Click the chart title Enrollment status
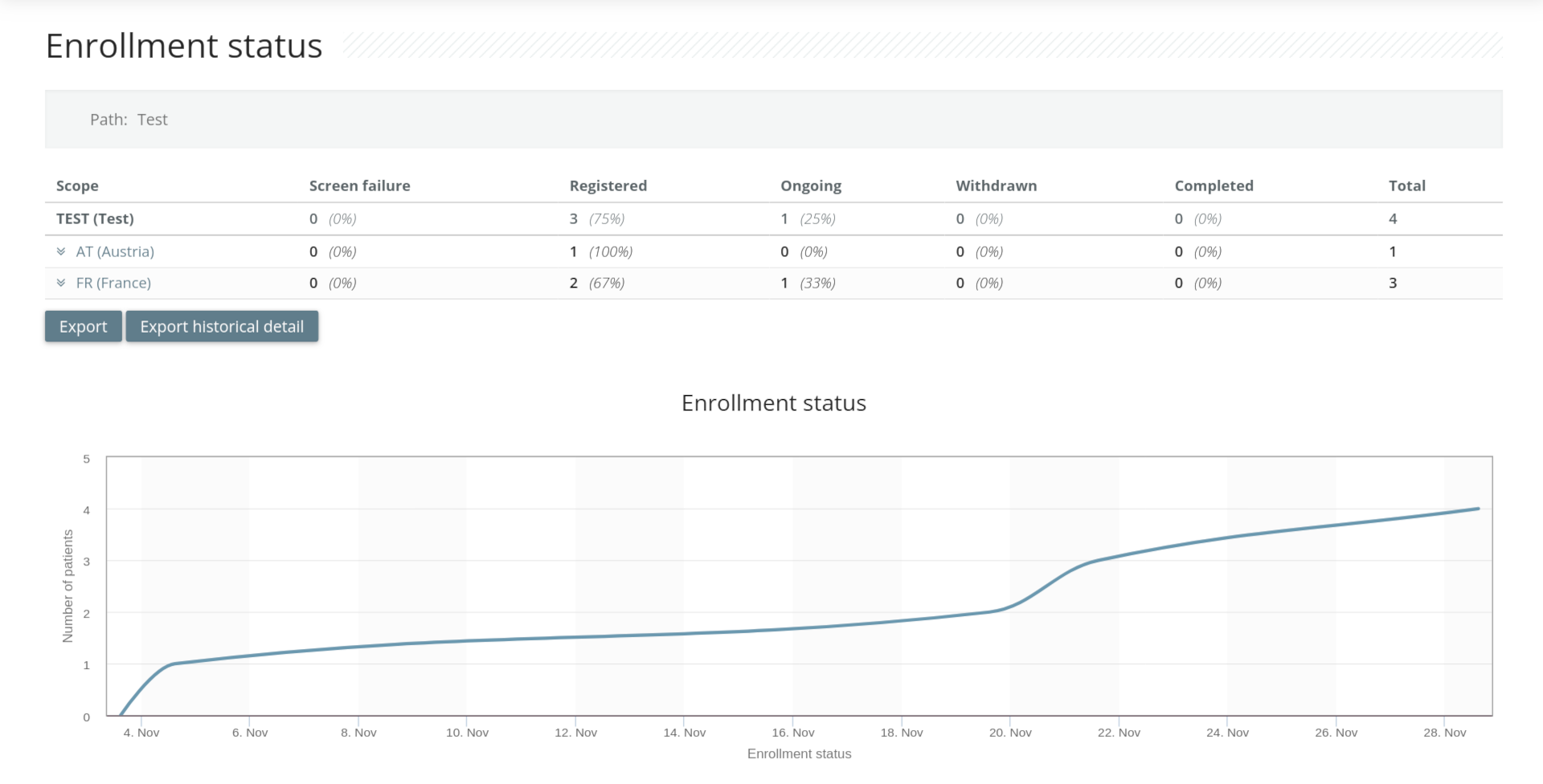This screenshot has width=1543, height=784. [x=773, y=403]
